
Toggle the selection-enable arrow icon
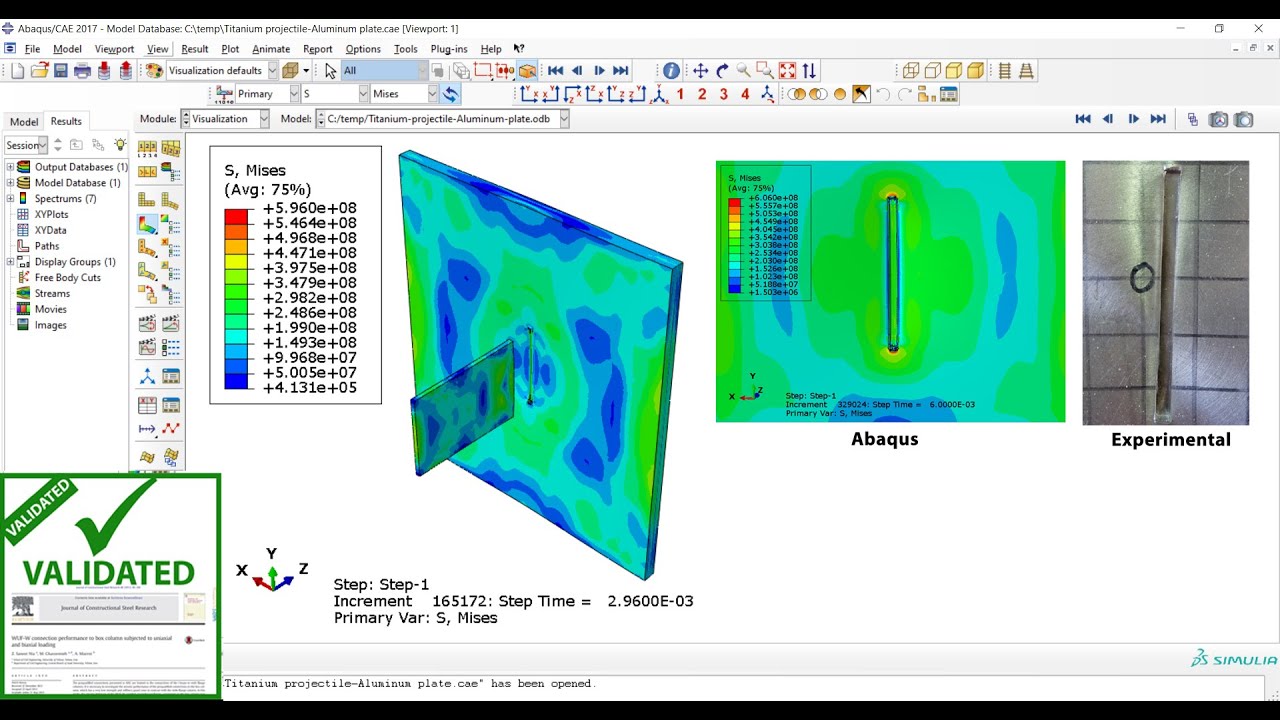[x=330, y=70]
